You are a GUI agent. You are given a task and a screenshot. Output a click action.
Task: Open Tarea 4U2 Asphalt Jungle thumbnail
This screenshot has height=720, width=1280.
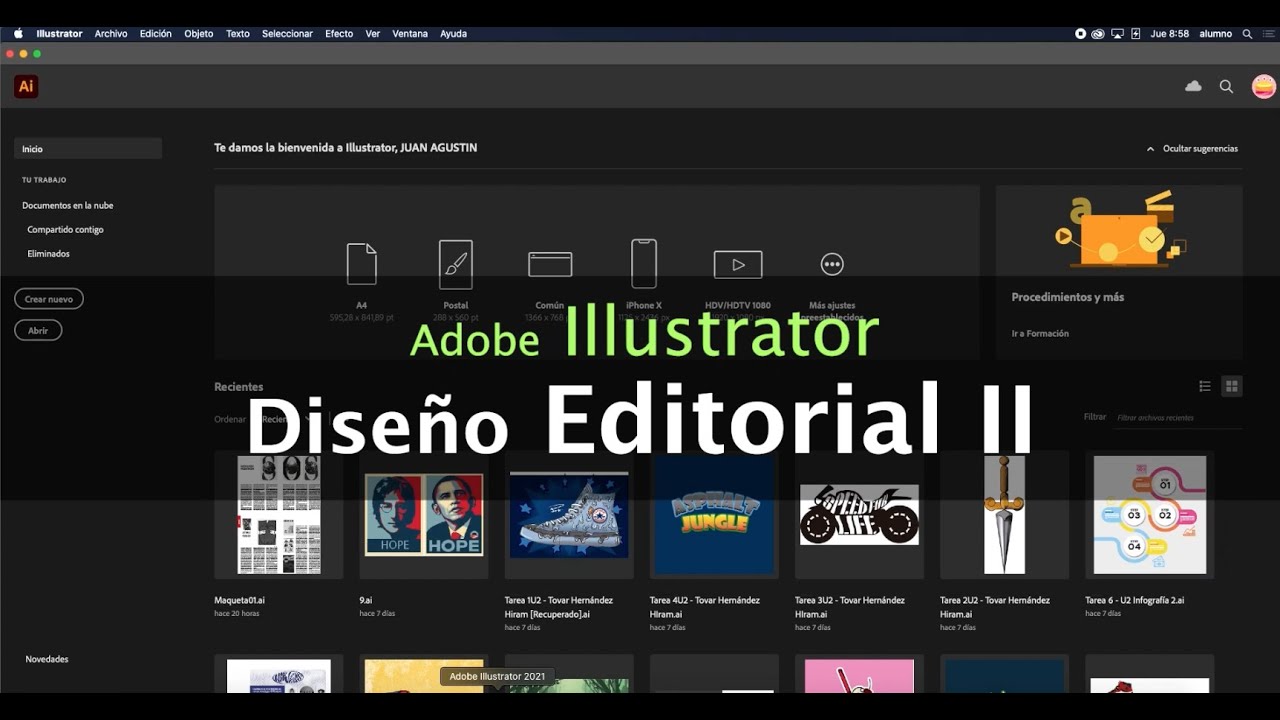tap(714, 514)
